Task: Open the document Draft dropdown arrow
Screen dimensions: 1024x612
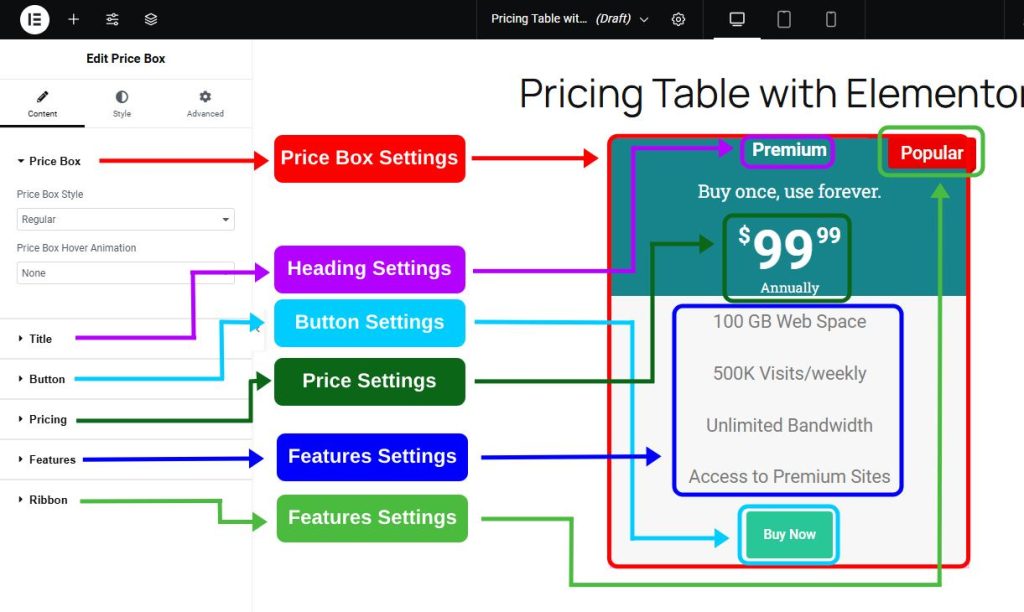Action: coord(645,19)
